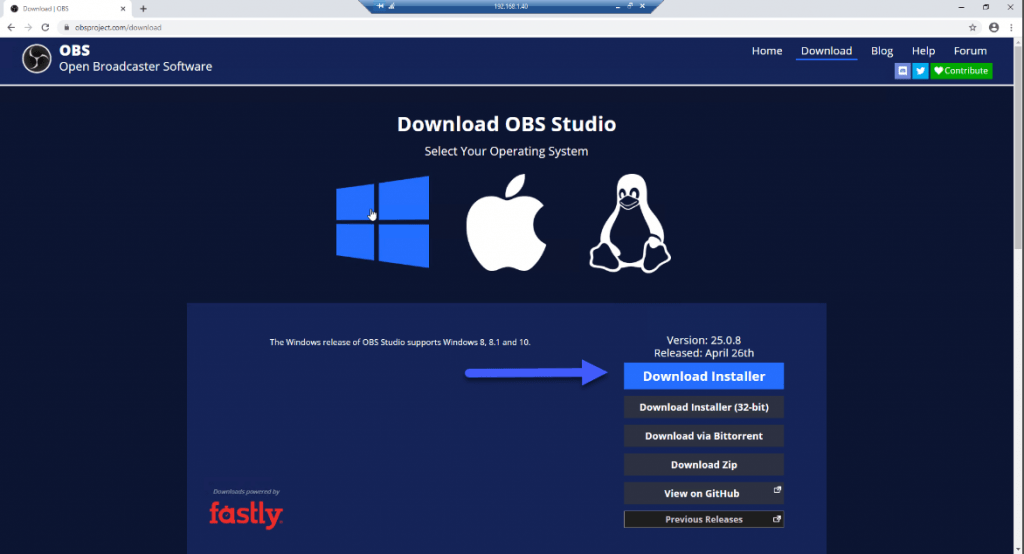Screen dimensions: 1024x554
Task: Bookmark page with the star icon
Action: click(x=972, y=27)
